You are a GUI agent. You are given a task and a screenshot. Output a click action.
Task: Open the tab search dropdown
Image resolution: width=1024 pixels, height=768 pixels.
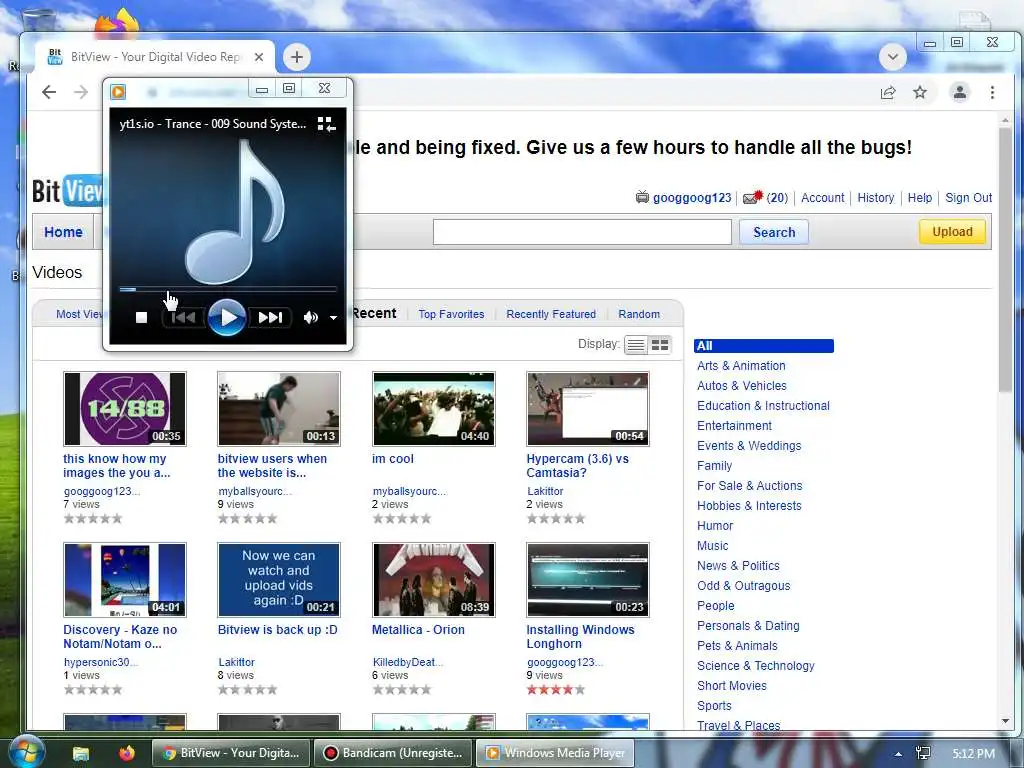coord(893,57)
